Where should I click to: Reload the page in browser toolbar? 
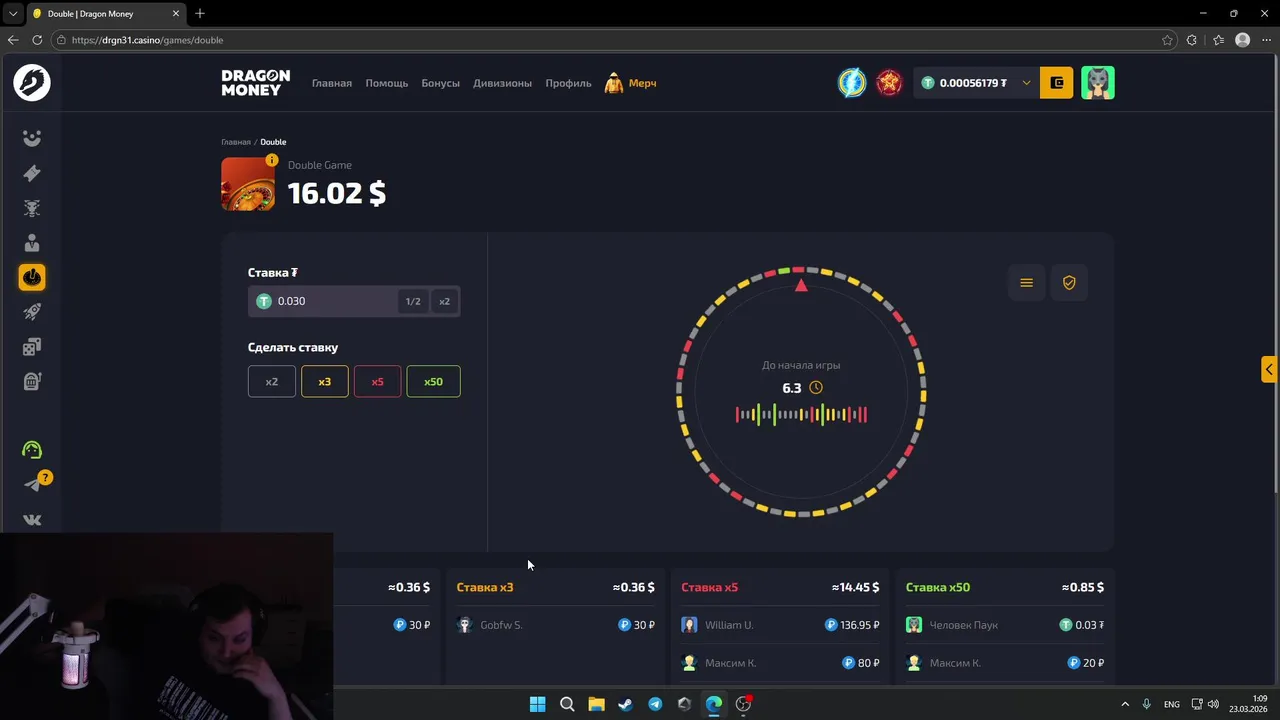pyautogui.click(x=37, y=40)
